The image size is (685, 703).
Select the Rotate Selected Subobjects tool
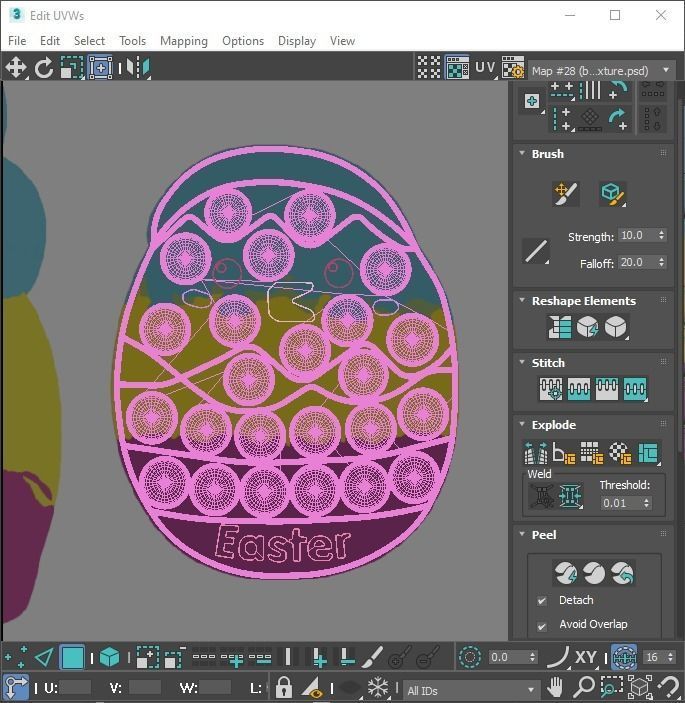pyautogui.click(x=43, y=68)
